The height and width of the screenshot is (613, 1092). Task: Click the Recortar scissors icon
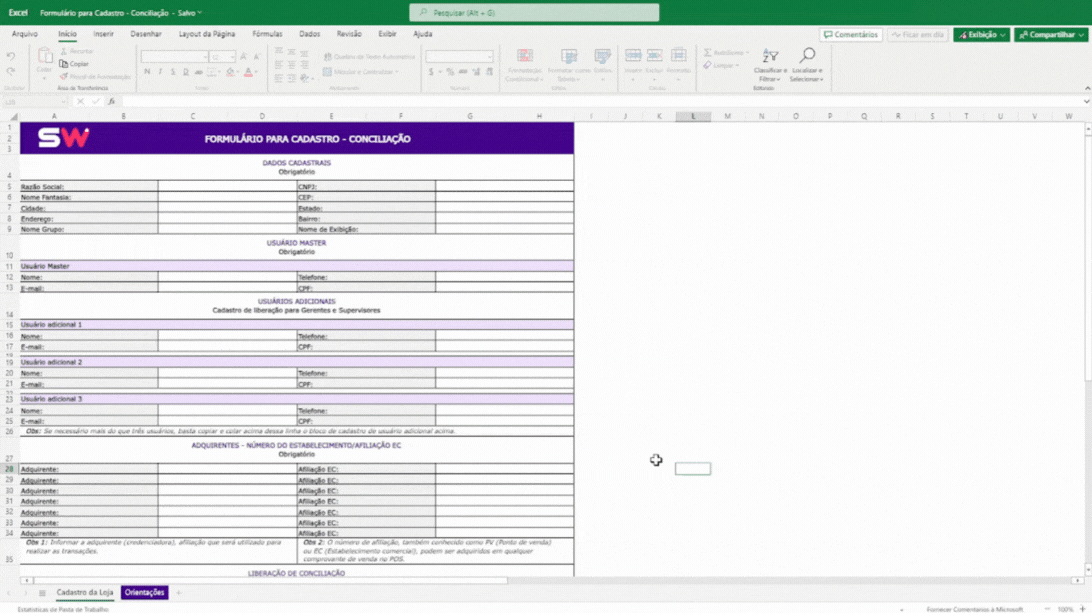point(64,51)
